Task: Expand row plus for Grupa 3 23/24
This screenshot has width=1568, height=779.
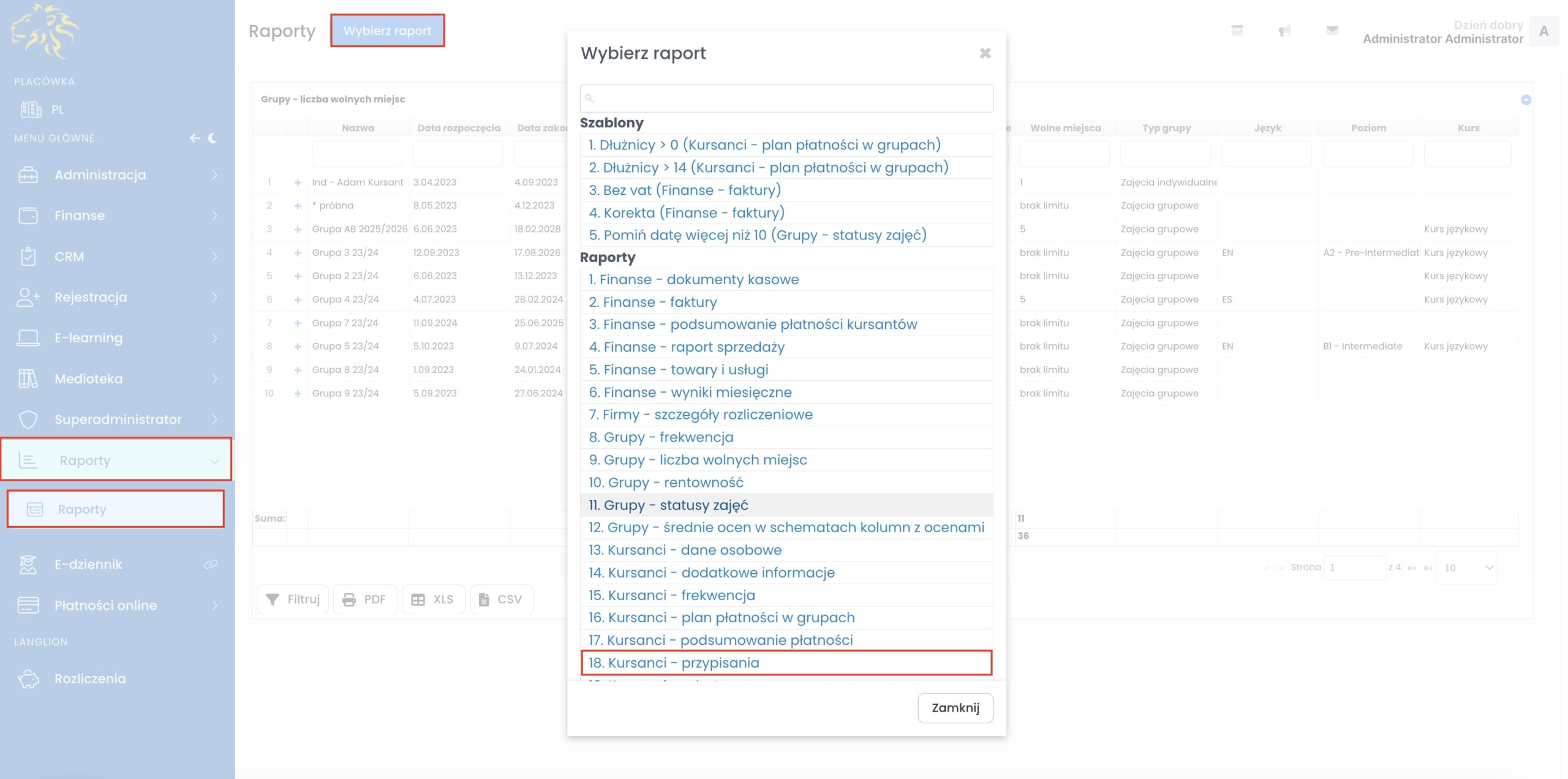Action: point(298,253)
